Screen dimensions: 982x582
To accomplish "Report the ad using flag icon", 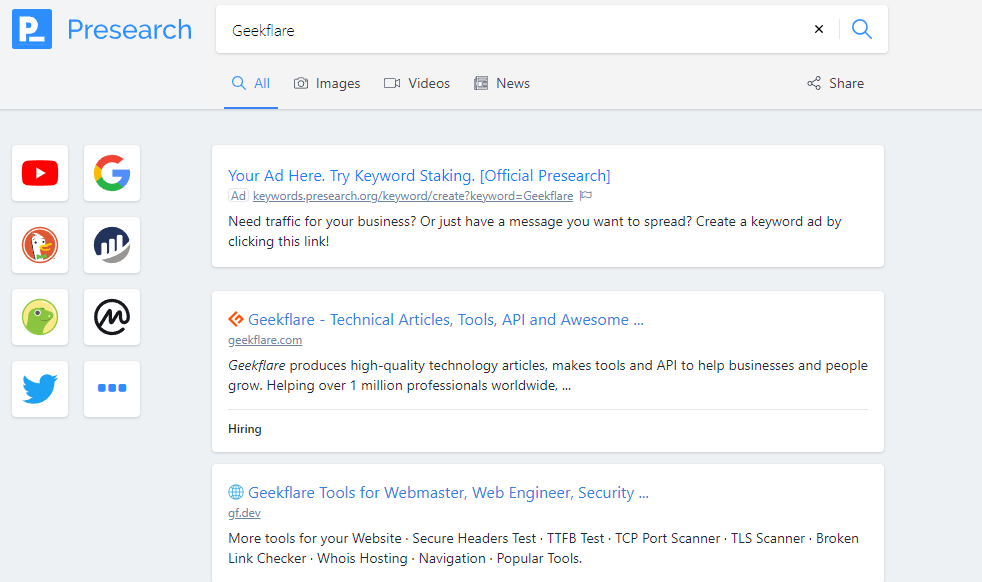I will tap(586, 196).
